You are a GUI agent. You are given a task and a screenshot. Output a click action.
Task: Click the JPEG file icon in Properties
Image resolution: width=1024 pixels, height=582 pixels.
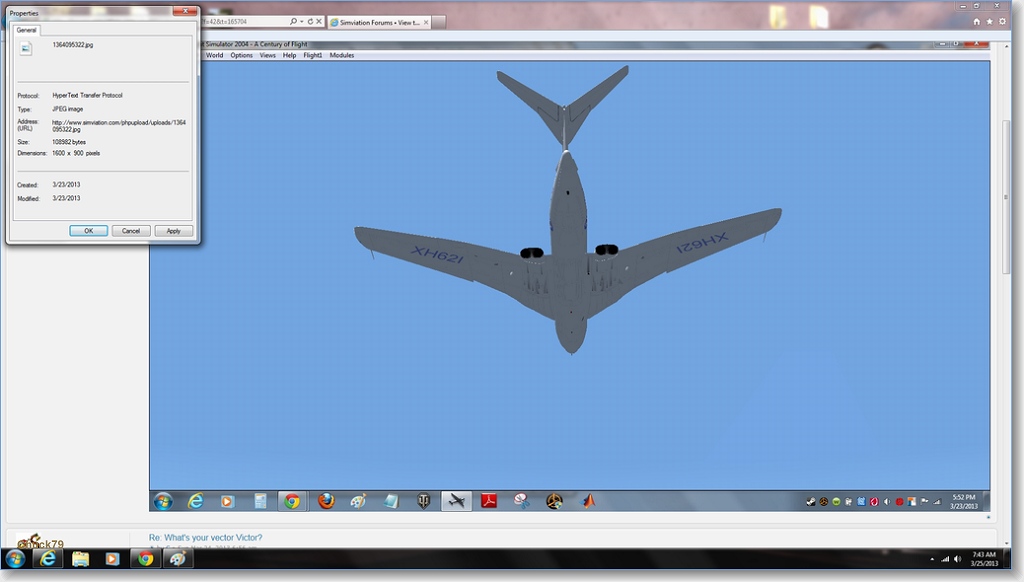[25, 48]
